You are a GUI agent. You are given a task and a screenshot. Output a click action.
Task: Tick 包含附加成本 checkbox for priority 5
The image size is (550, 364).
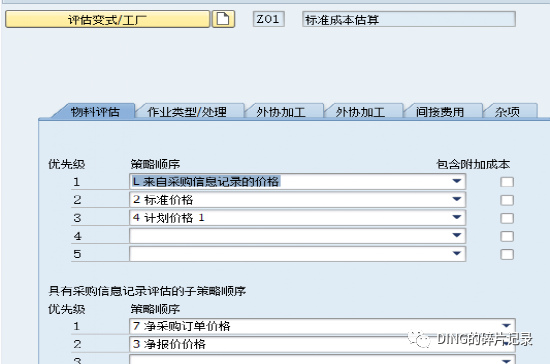[507, 254]
